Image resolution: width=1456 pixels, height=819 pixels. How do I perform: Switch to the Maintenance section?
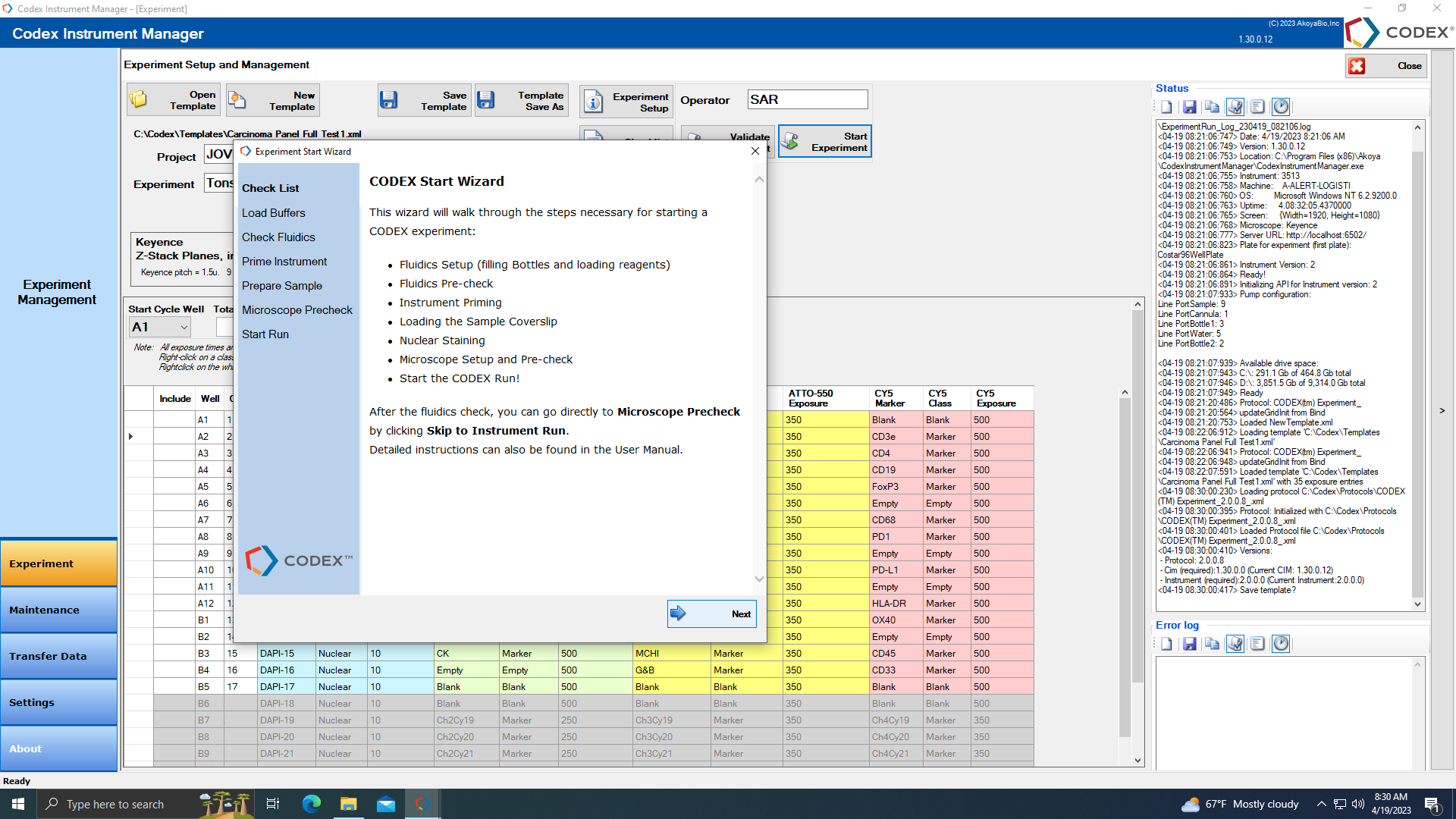[x=59, y=610]
